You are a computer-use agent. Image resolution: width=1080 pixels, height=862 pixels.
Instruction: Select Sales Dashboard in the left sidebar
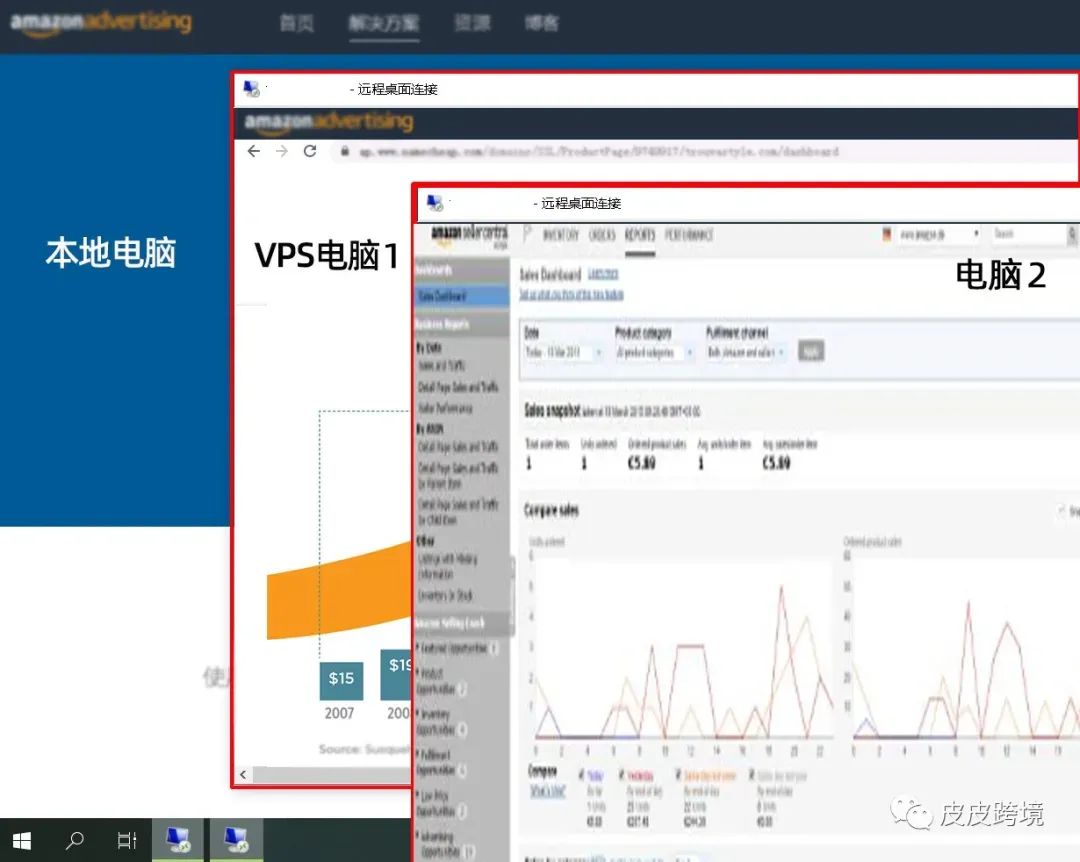(461, 296)
